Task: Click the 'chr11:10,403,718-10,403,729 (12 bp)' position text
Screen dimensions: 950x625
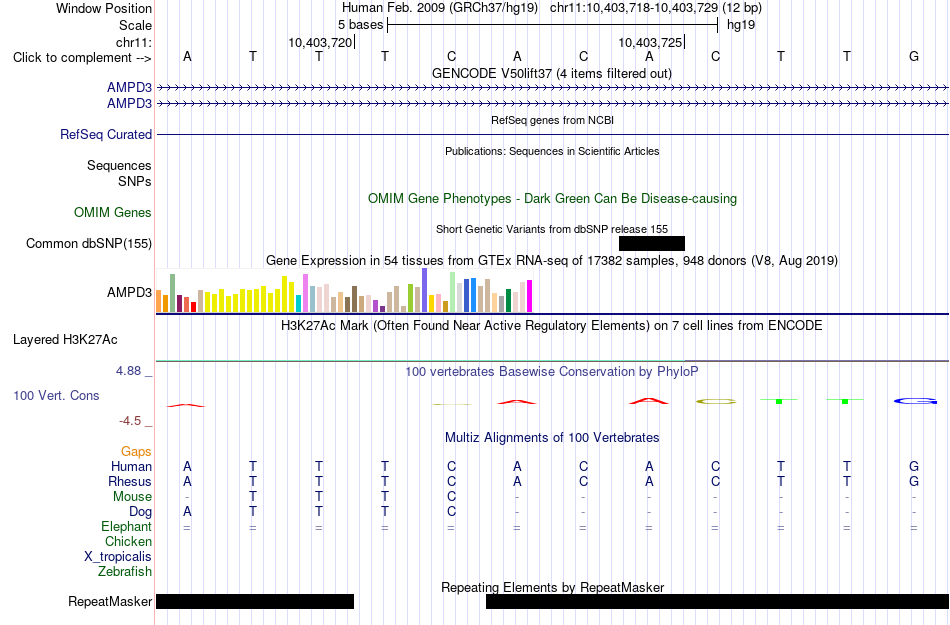Action: click(x=656, y=8)
